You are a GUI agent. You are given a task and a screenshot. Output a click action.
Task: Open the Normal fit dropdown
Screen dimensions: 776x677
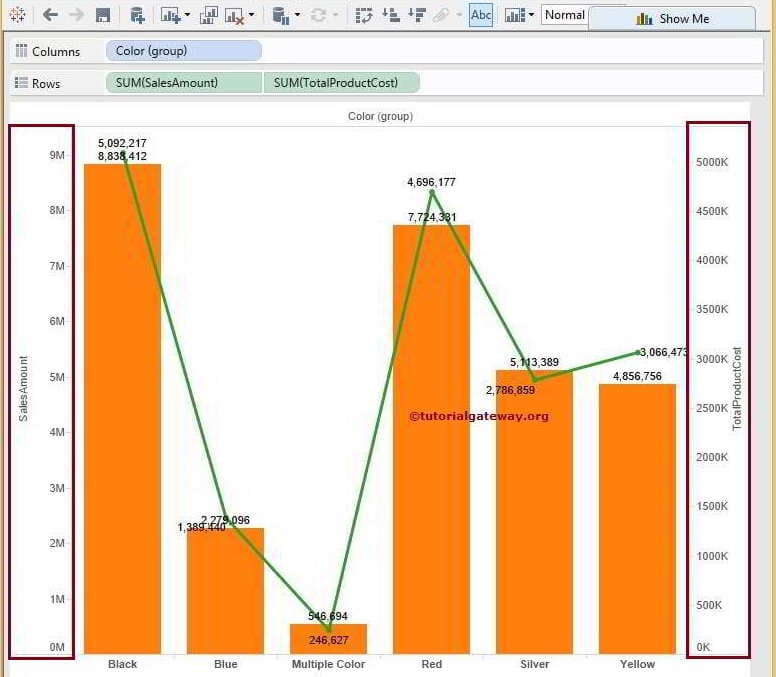coord(565,15)
